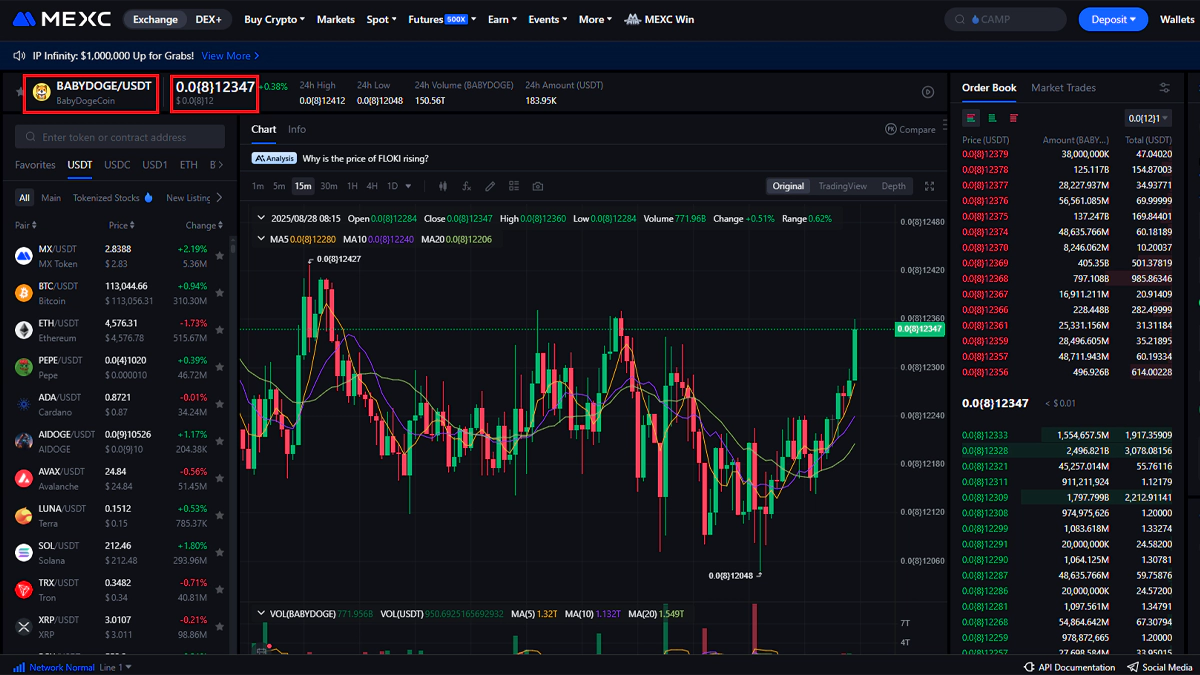Favorite BABYDOGE/USDT with header star

click(x=20, y=92)
